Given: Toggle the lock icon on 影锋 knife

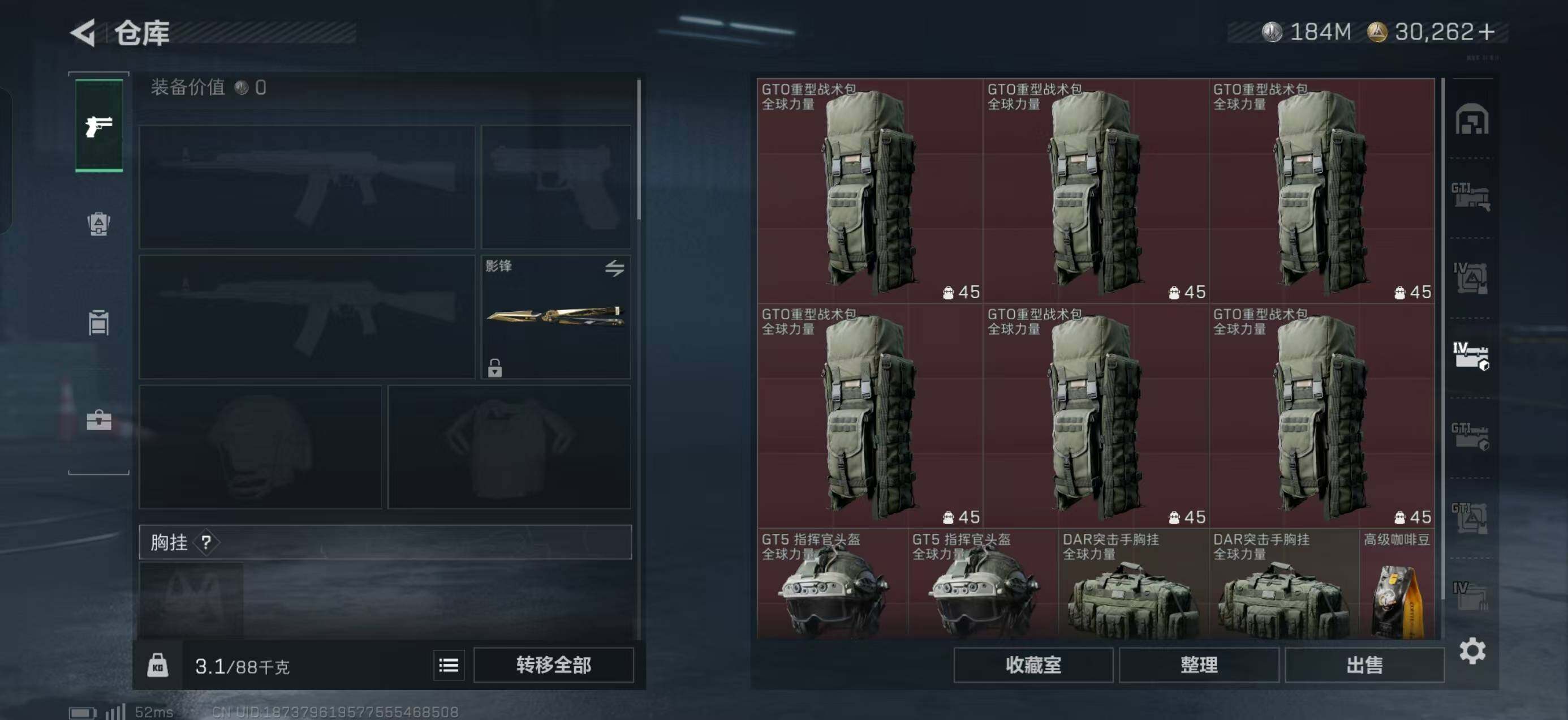Looking at the screenshot, I should 495,367.
